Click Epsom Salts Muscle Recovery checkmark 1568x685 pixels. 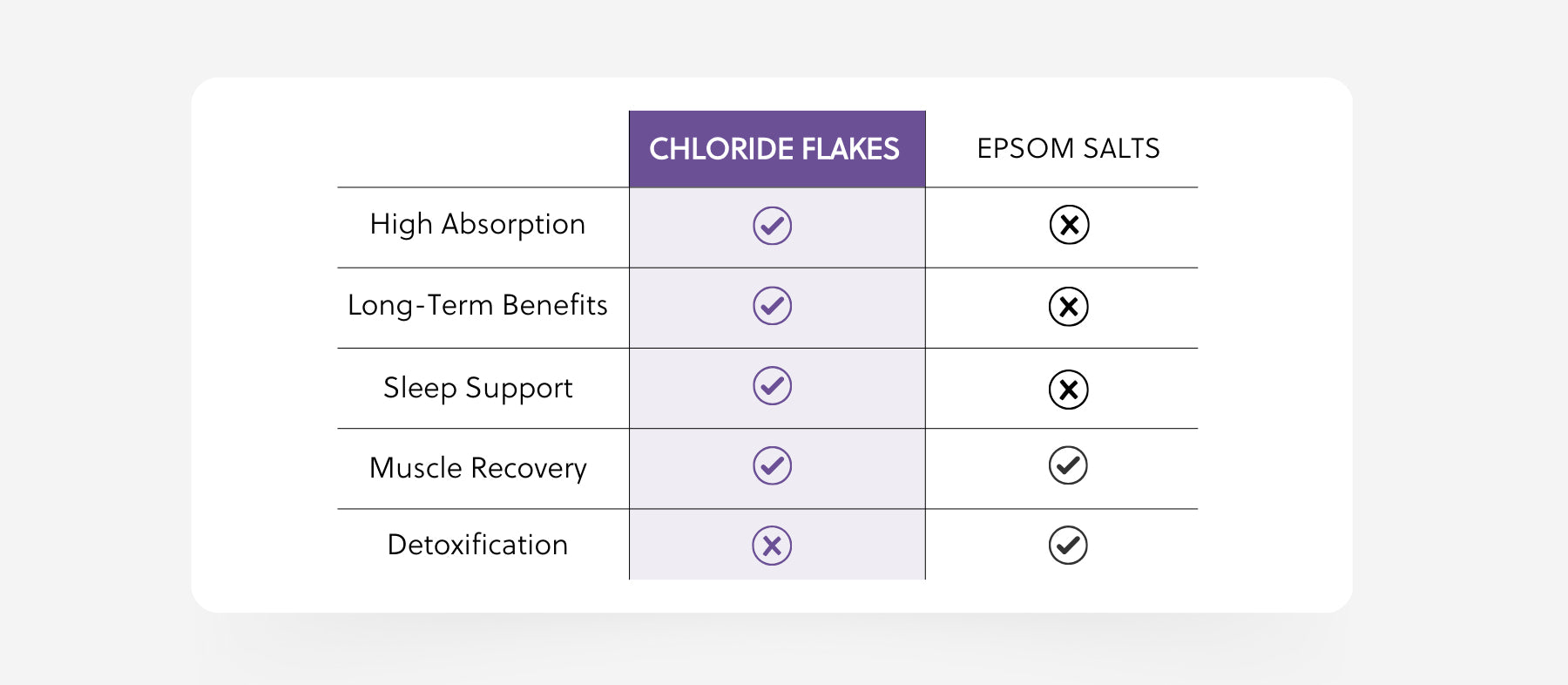[1068, 465]
